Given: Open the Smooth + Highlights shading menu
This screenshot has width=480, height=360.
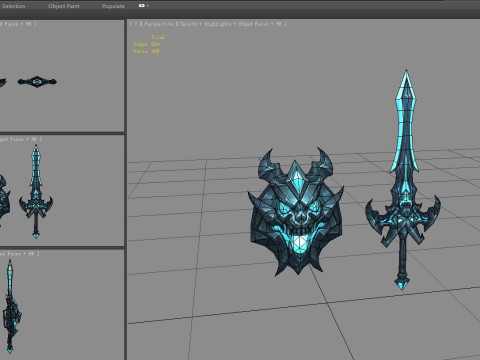Looking at the screenshot, I should [x=205, y=24].
